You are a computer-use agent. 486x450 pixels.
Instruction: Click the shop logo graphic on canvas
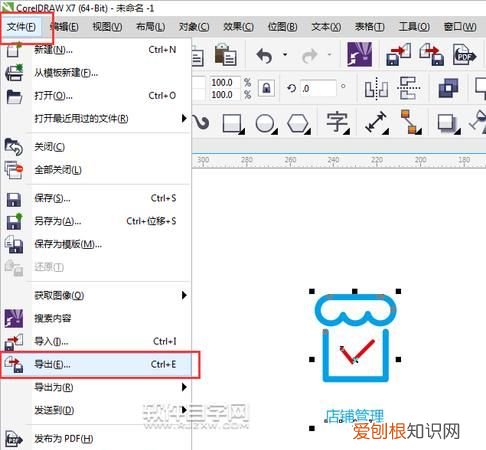355,338
